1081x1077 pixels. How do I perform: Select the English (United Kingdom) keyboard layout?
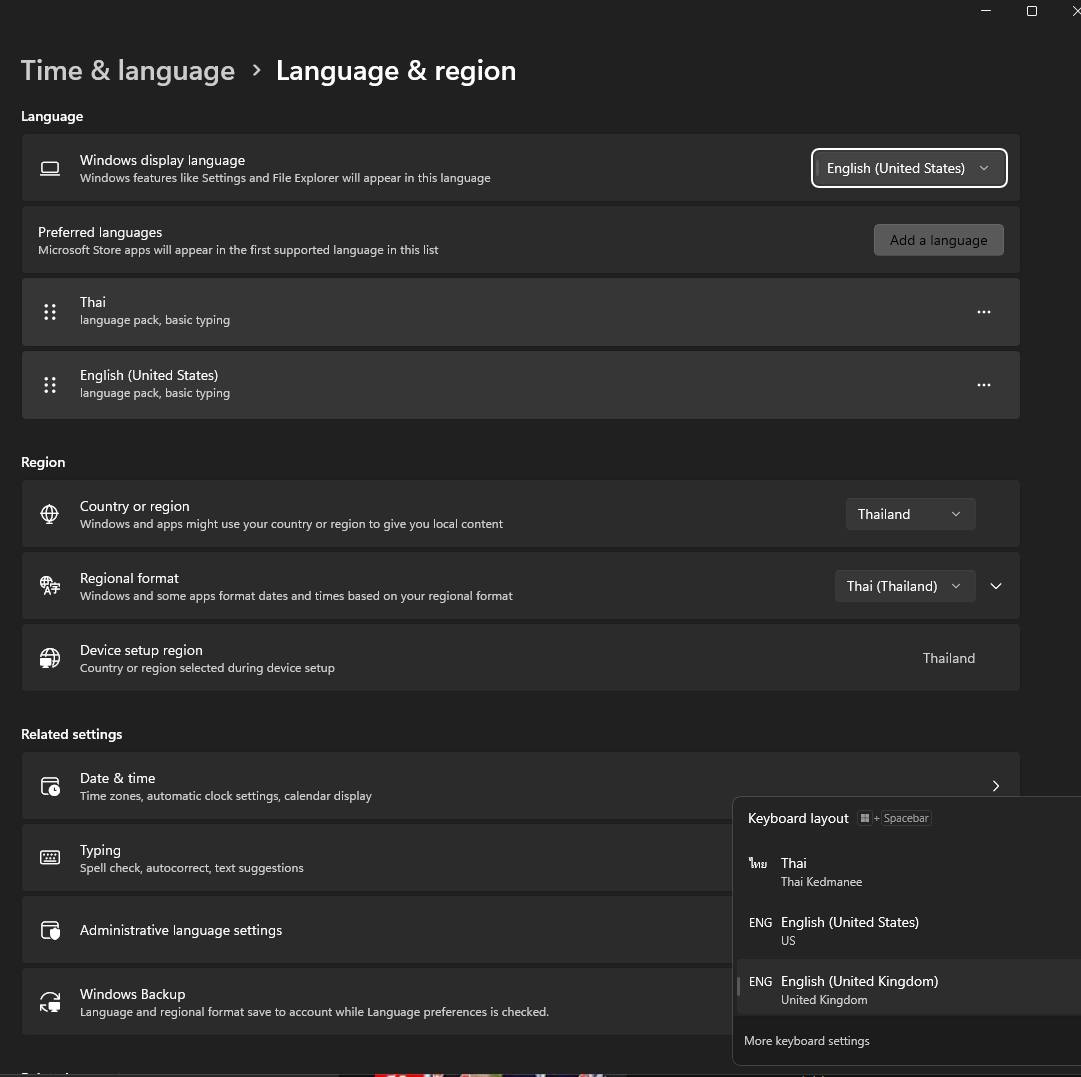pos(909,989)
